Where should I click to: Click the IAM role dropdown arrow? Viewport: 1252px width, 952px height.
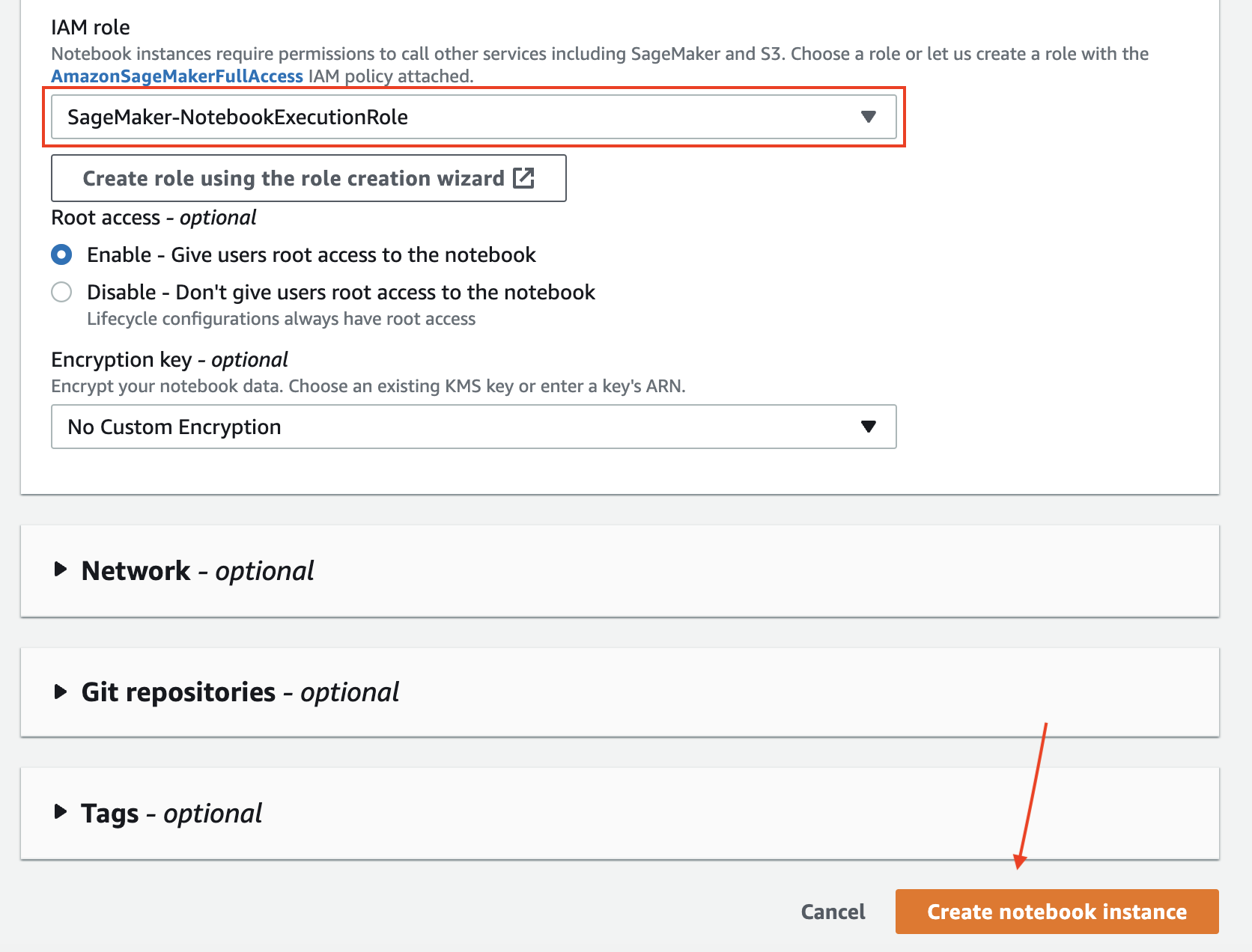coord(868,117)
